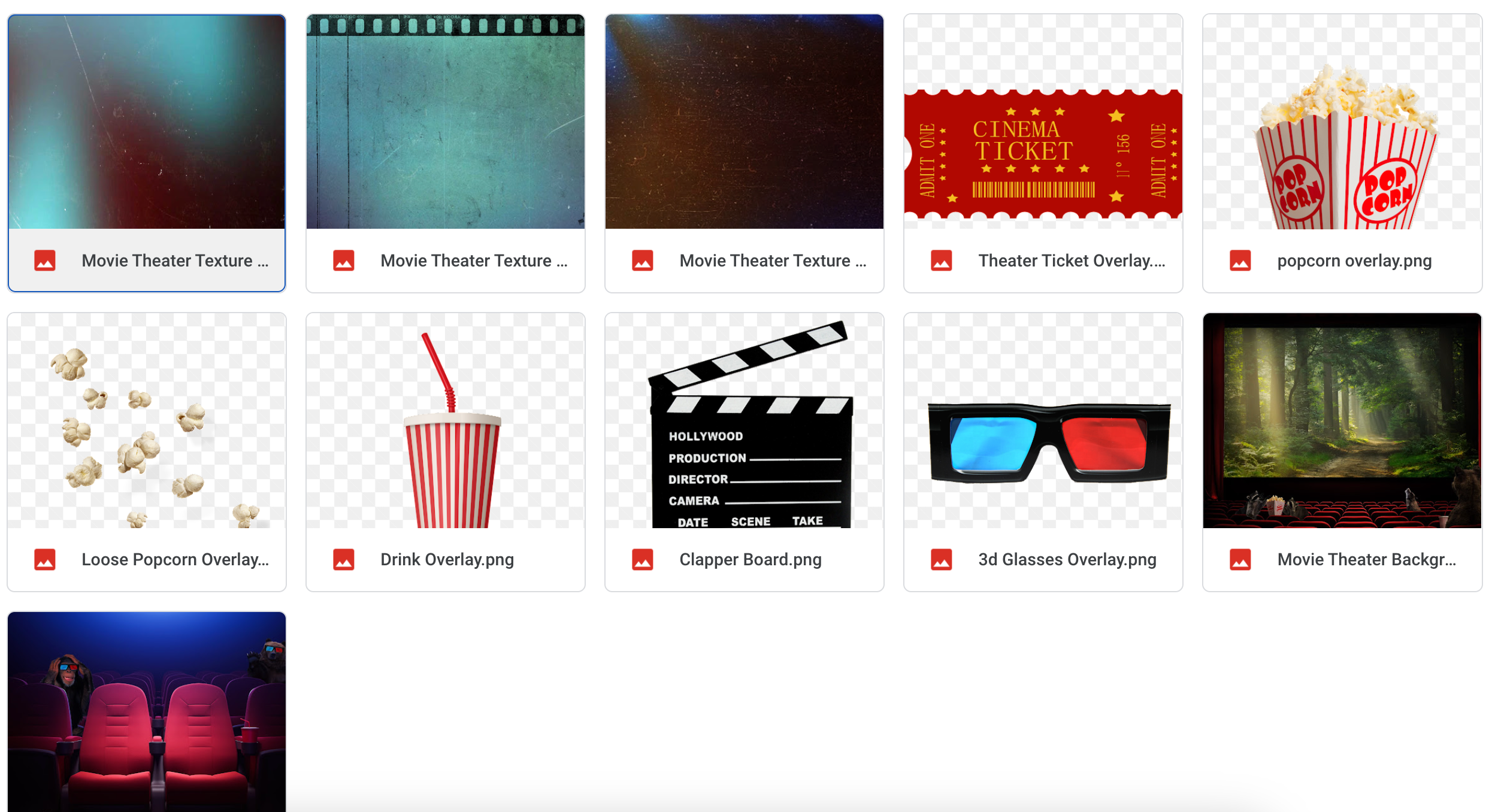Click the 'Drink Overlay.png' file name

click(x=447, y=560)
